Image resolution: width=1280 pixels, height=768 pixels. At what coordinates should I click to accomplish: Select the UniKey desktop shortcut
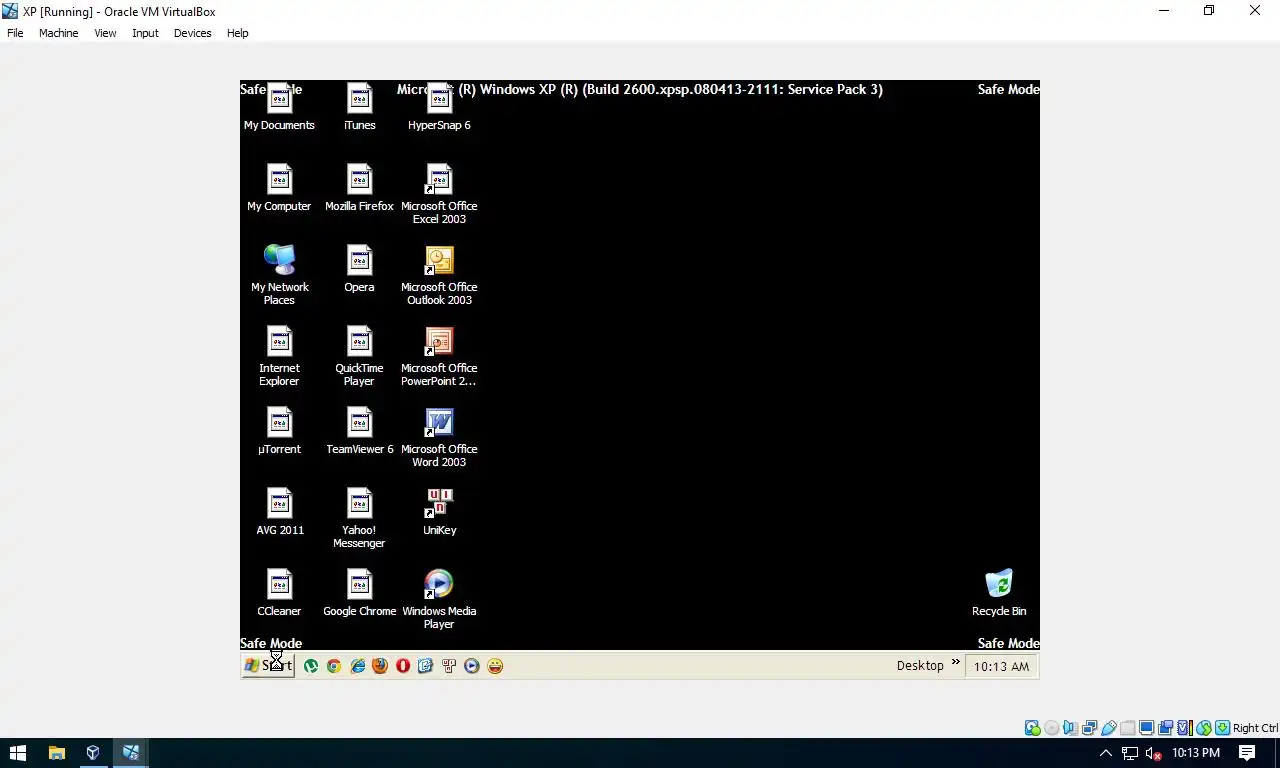coord(439,512)
